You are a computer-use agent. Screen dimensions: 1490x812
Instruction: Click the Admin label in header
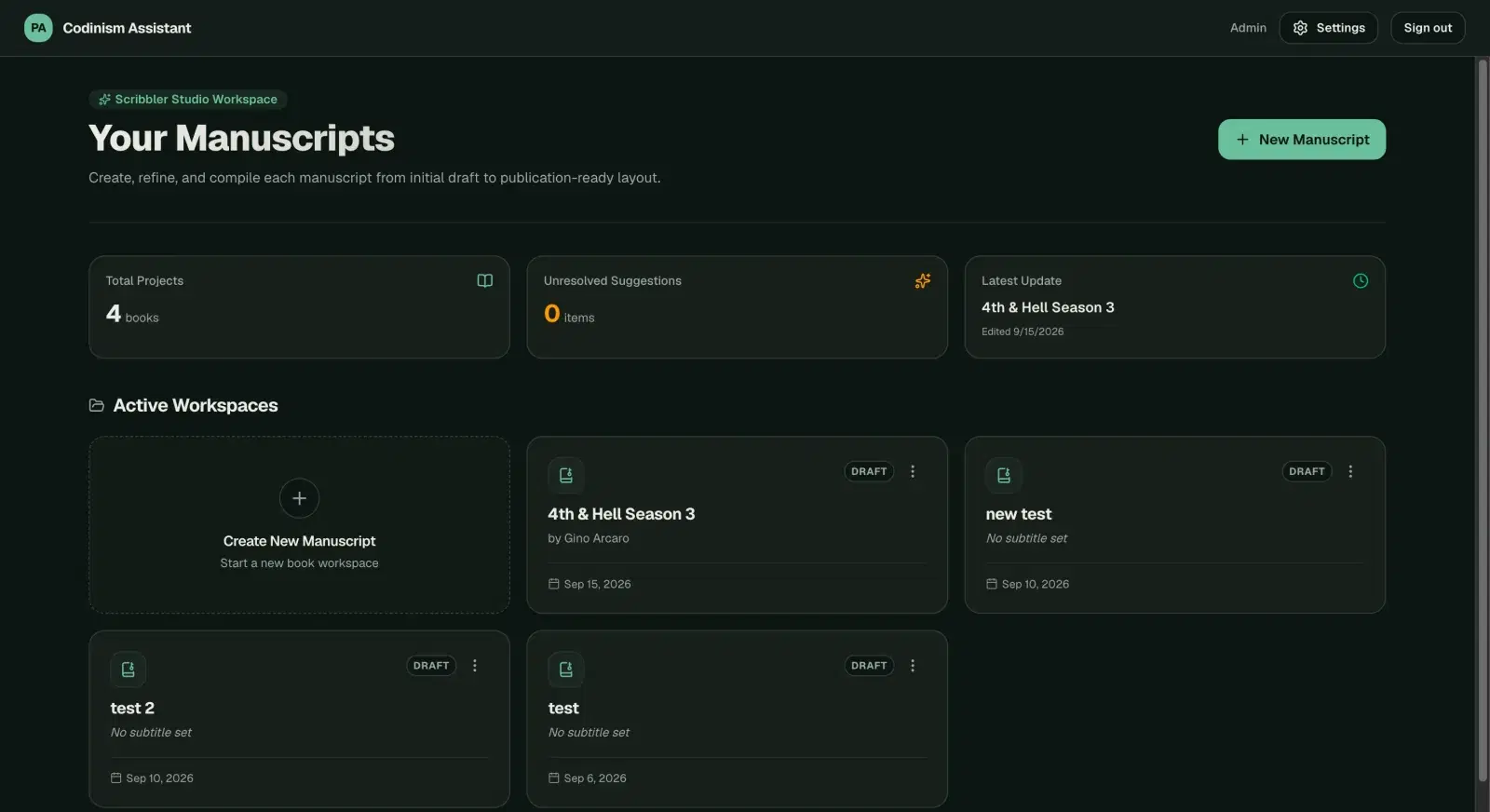pos(1248,28)
